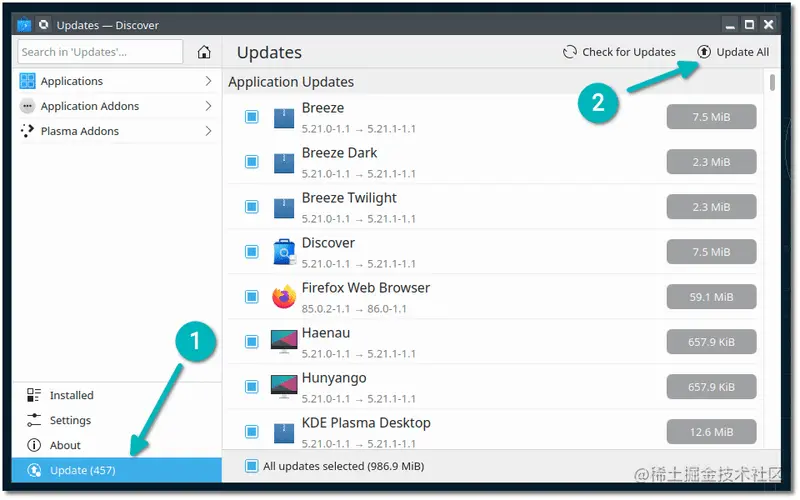800x500 pixels.
Task: Click the Plasma Addons sparkle icon
Action: tap(27, 131)
